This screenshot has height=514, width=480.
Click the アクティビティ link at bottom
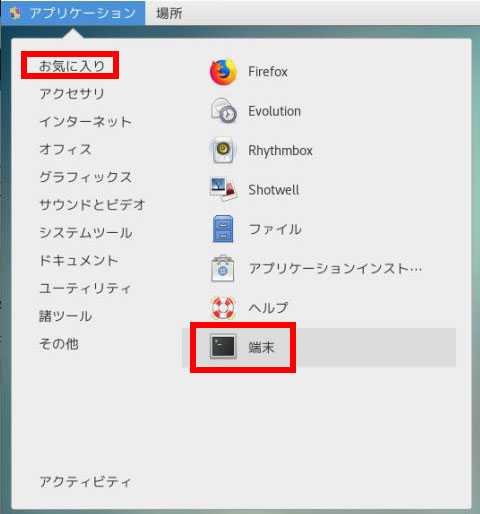point(85,482)
